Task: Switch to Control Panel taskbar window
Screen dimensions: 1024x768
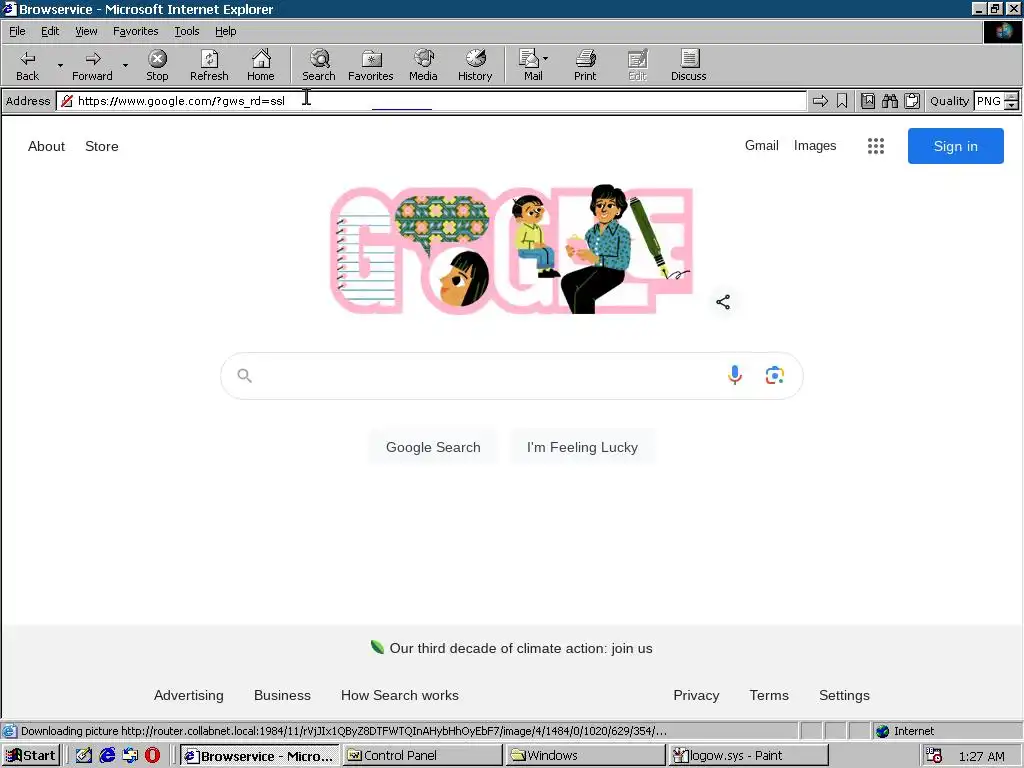Action: (422, 755)
